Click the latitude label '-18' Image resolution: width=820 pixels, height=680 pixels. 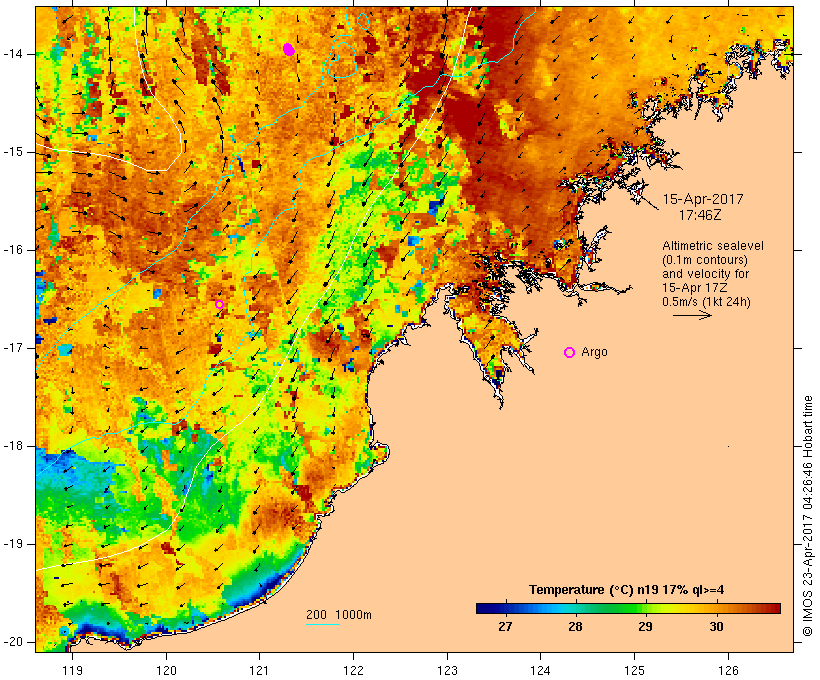[13, 446]
